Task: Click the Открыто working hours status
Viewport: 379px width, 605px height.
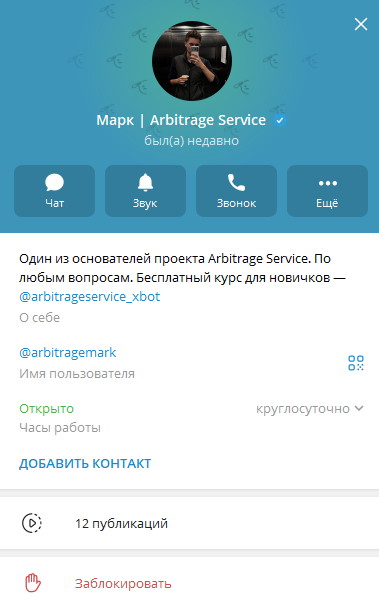Action: (46, 409)
